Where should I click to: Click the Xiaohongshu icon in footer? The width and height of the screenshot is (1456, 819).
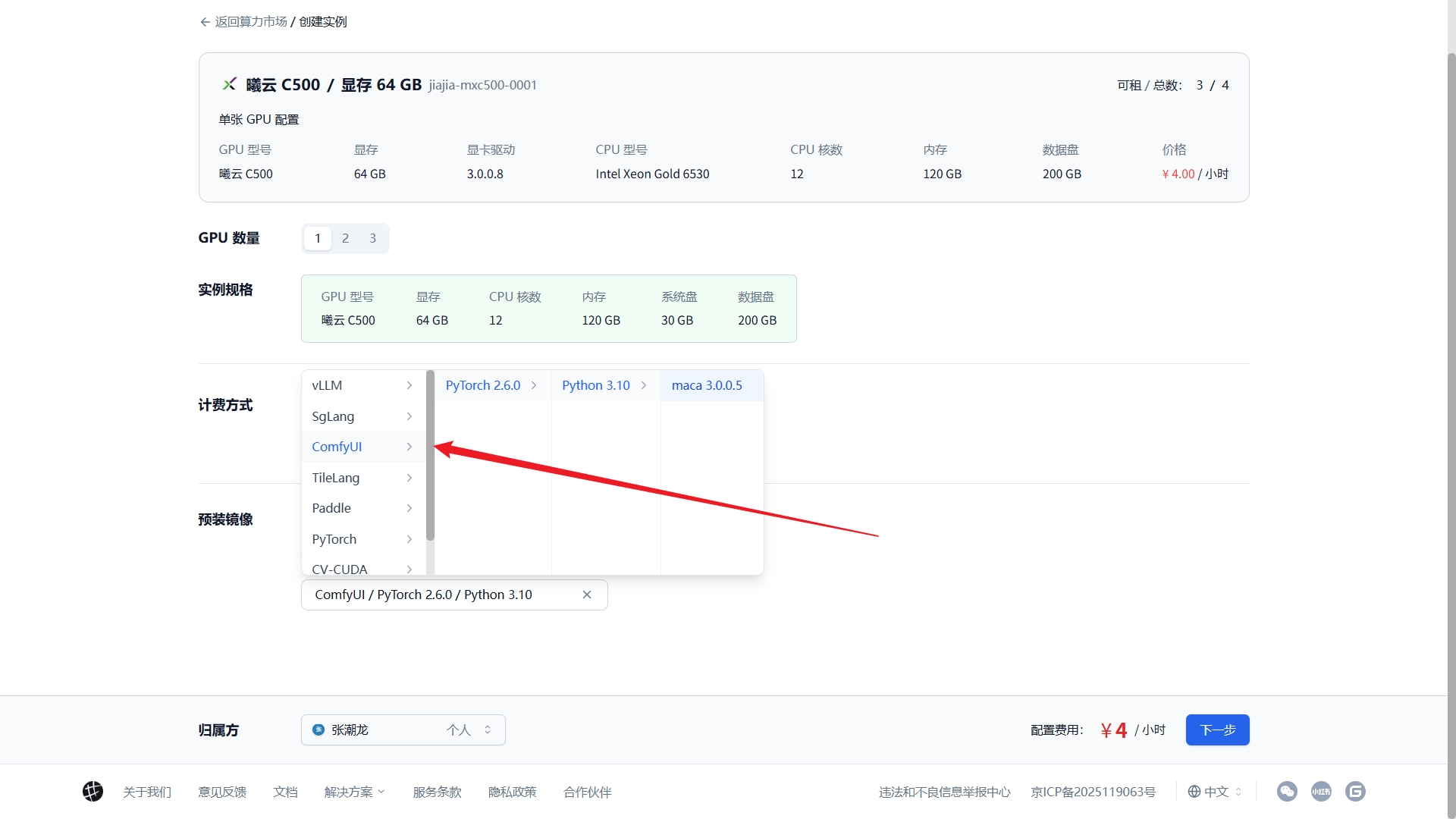point(1321,792)
